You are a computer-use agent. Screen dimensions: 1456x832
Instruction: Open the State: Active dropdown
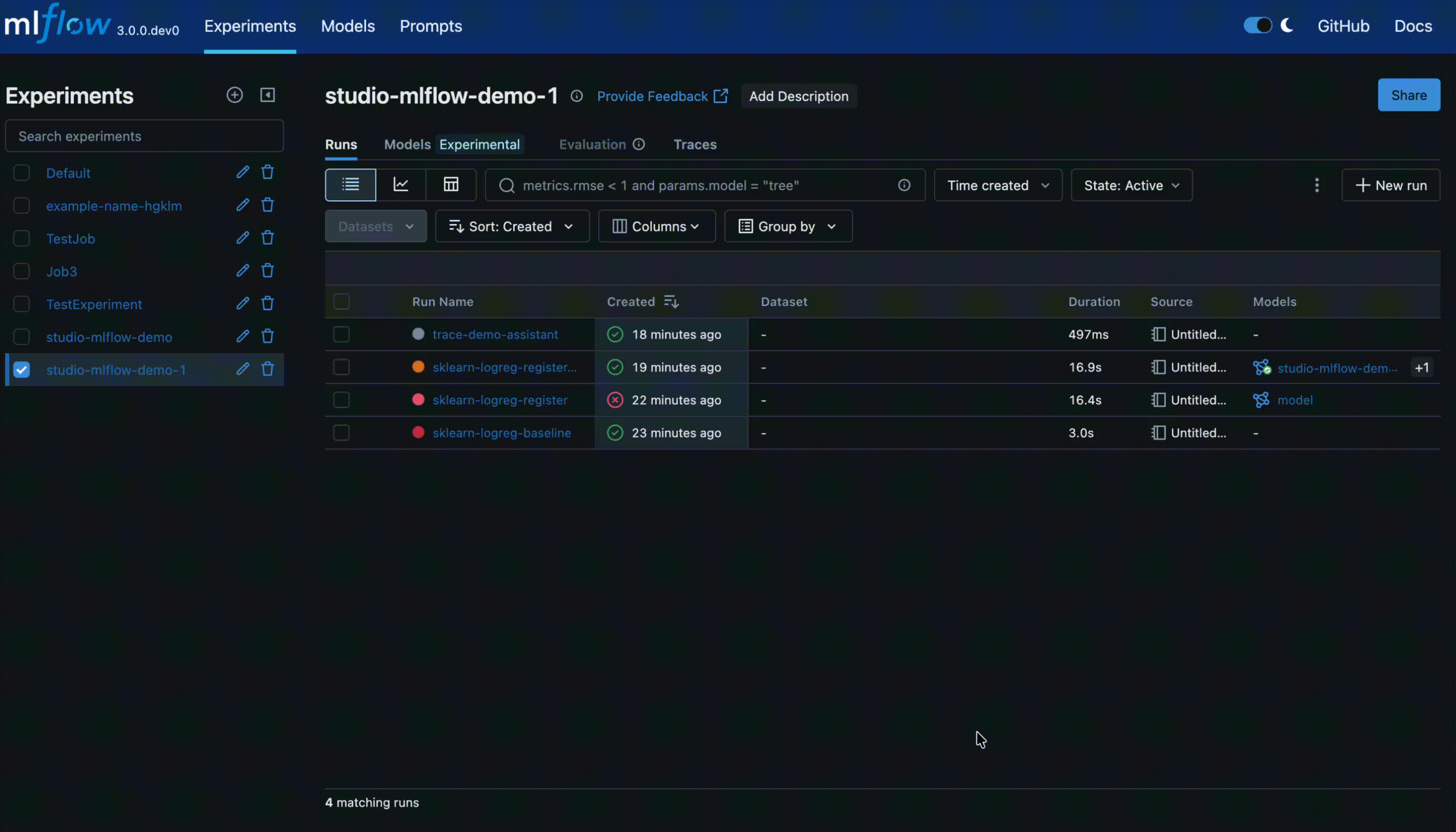coord(1131,185)
